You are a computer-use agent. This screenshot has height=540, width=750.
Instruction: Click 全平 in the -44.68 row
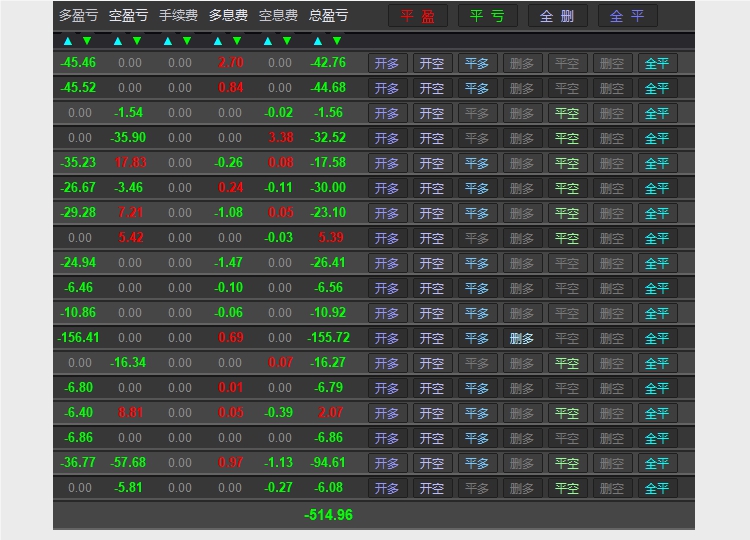coord(657,88)
